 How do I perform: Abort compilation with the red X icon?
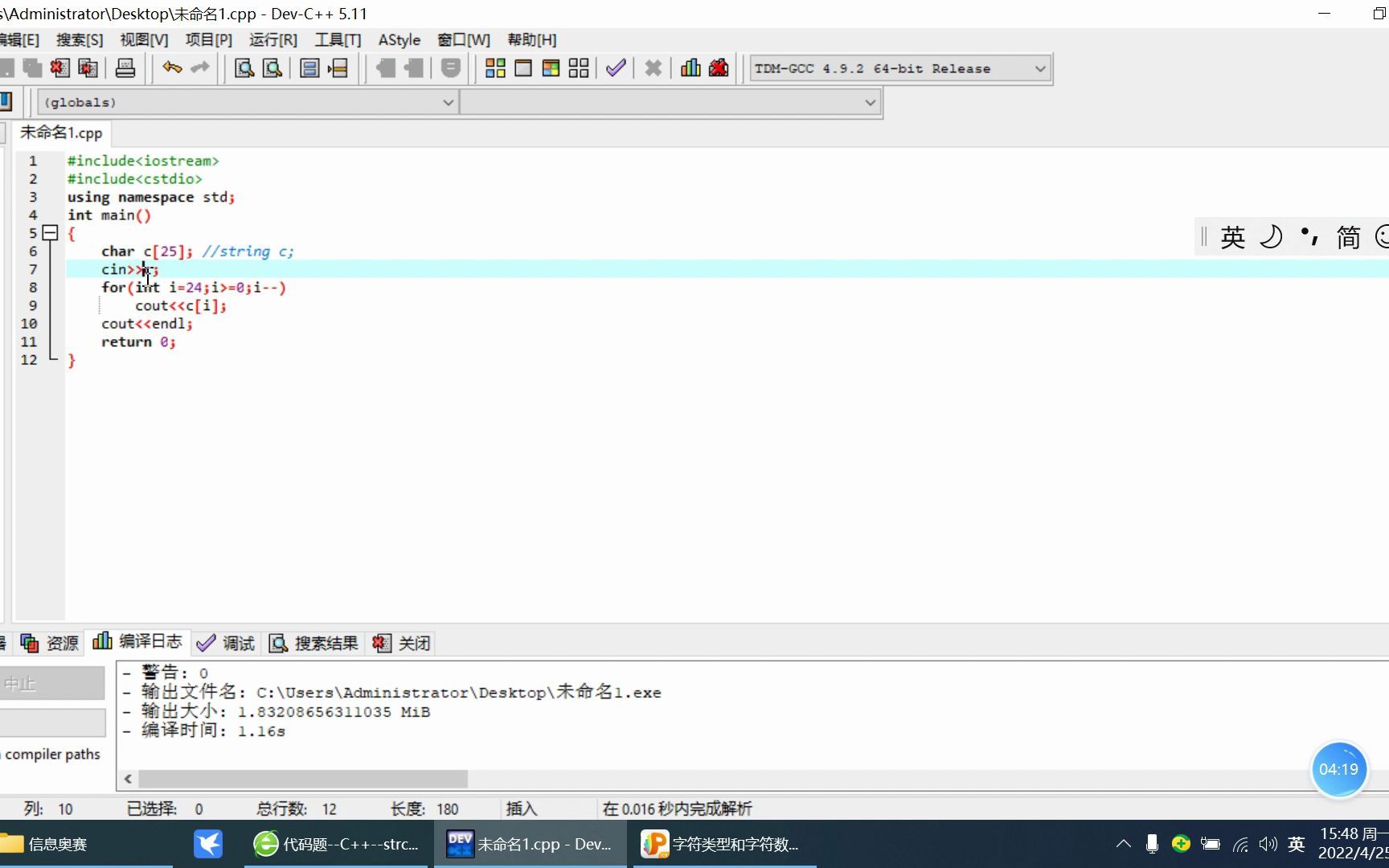652,68
